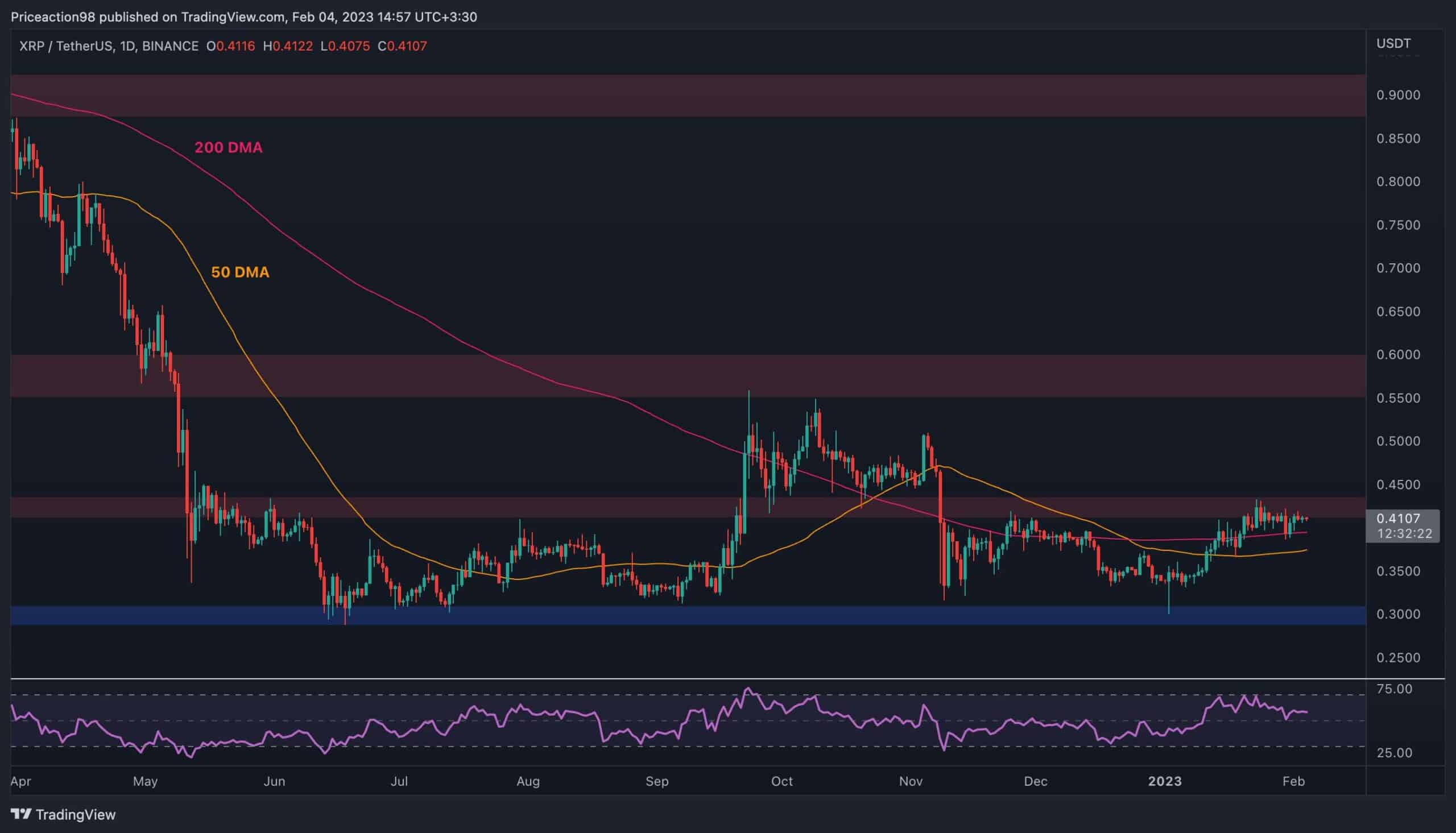Click the 0.6000 price axis label
This screenshot has height=833, width=1456.
1398,354
